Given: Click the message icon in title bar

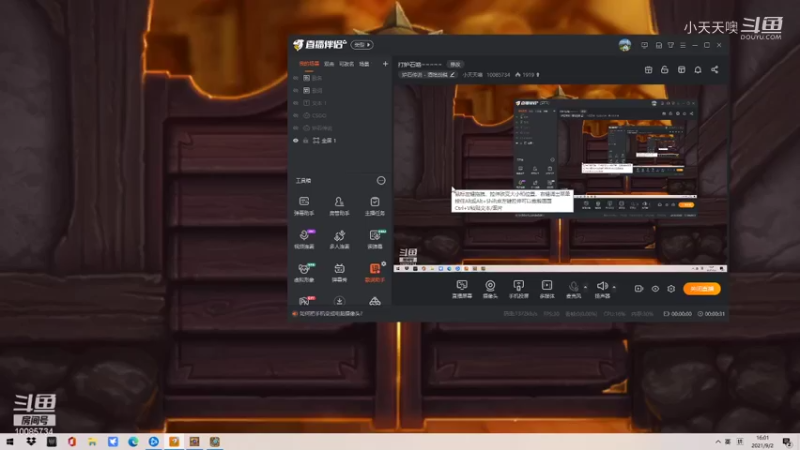Looking at the screenshot, I should coord(644,45).
